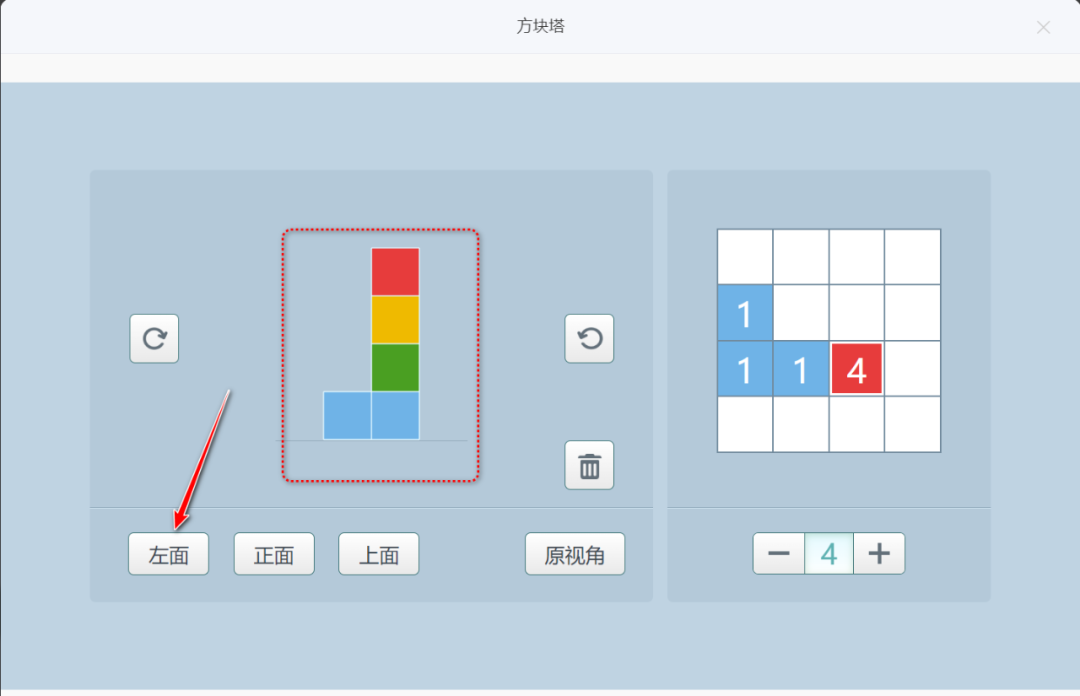1080x696 pixels.
Task: Click the trash can icon to clear blocks
Action: pyautogui.click(x=589, y=465)
